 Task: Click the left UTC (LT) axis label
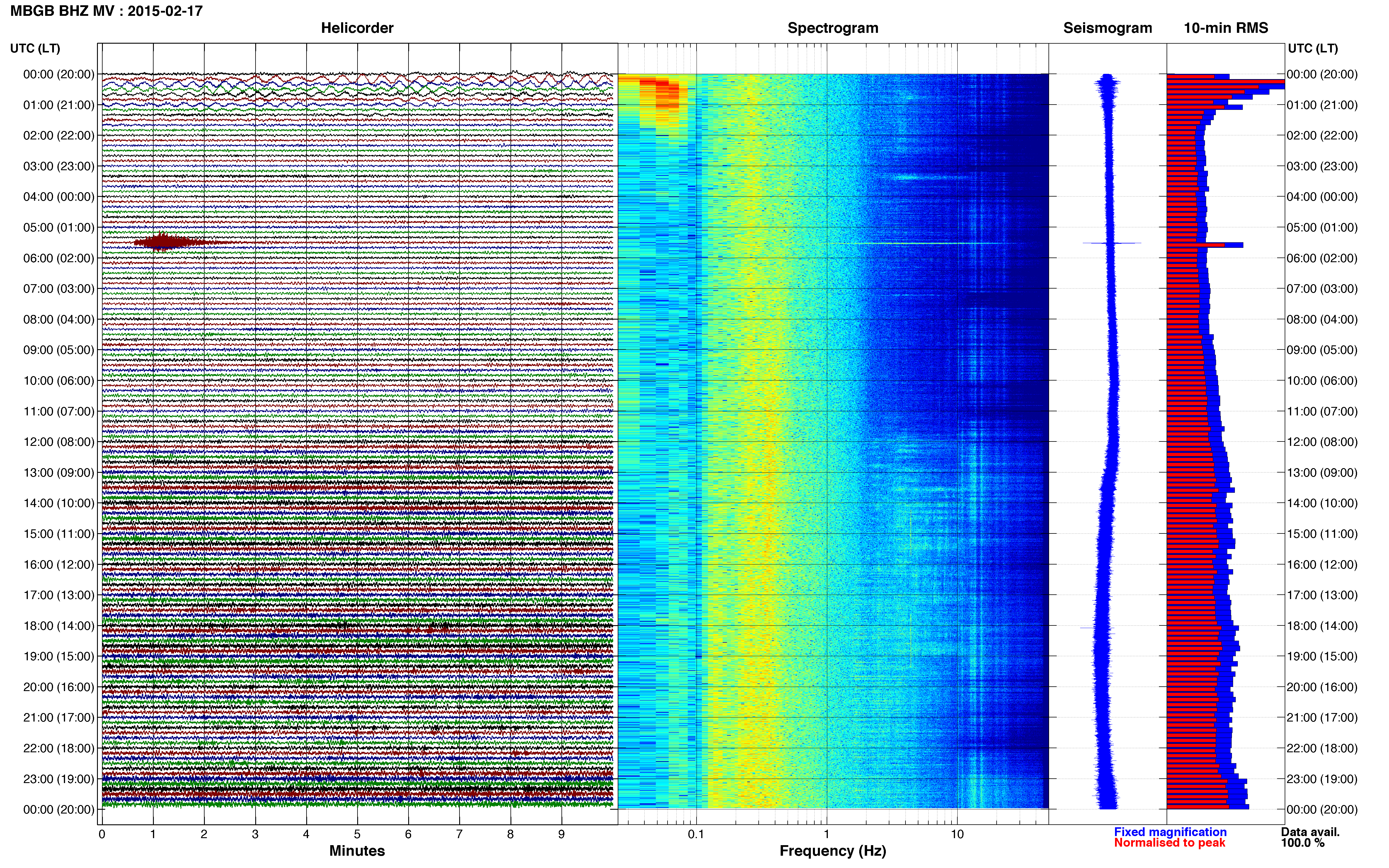click(x=35, y=48)
